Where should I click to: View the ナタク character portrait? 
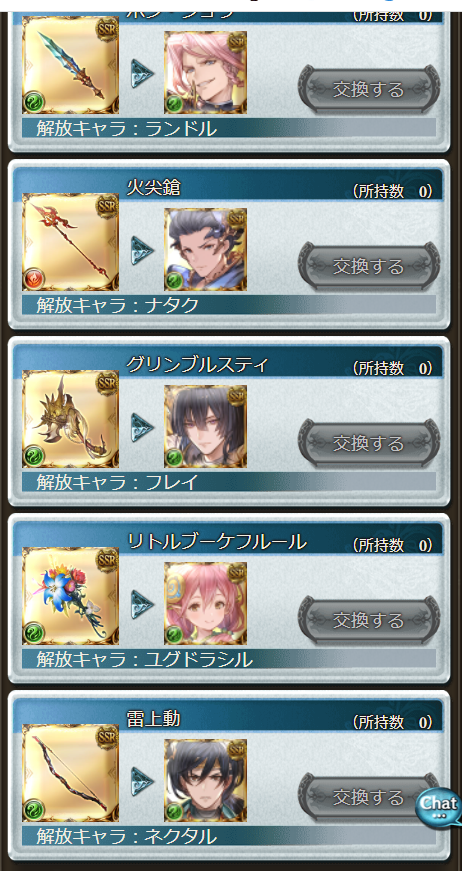pos(205,249)
